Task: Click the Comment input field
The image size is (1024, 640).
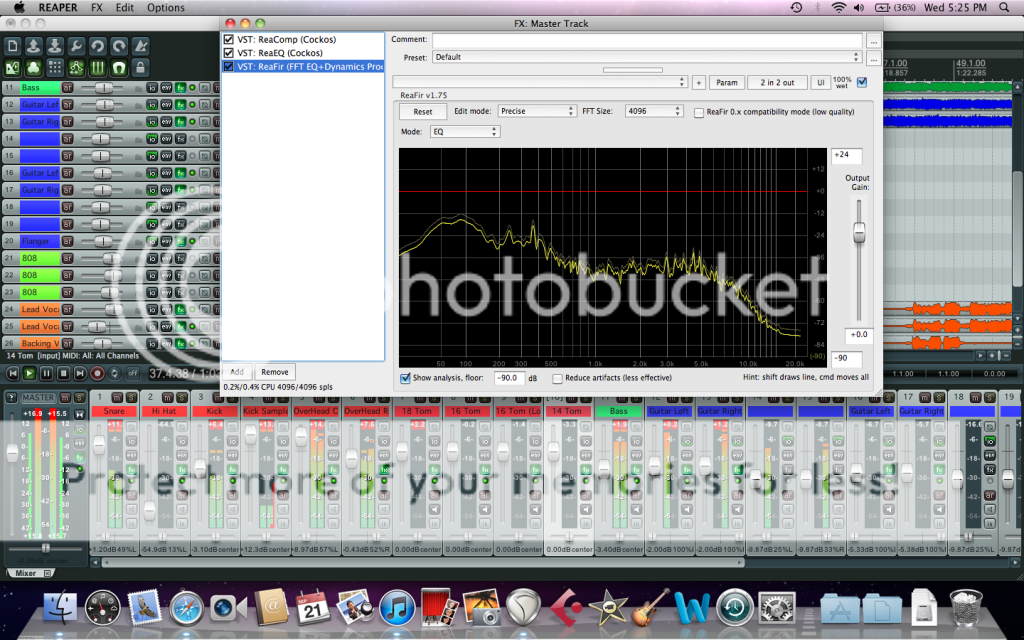Action: (647, 40)
